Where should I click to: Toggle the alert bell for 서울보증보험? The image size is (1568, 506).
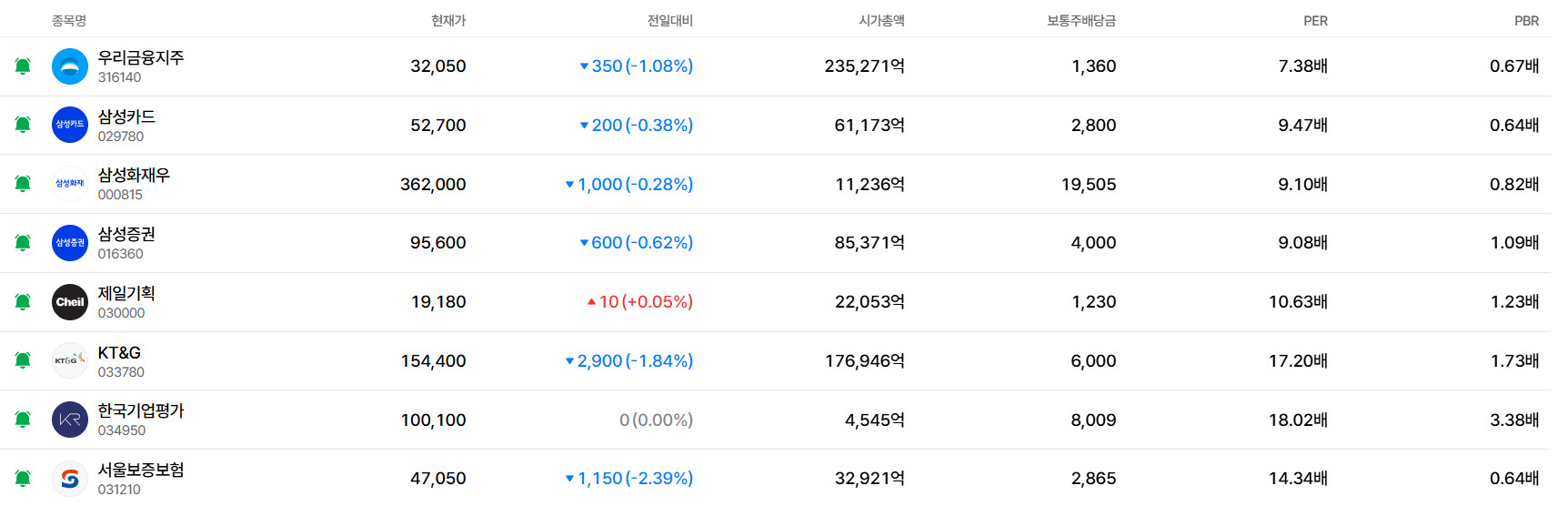(23, 479)
